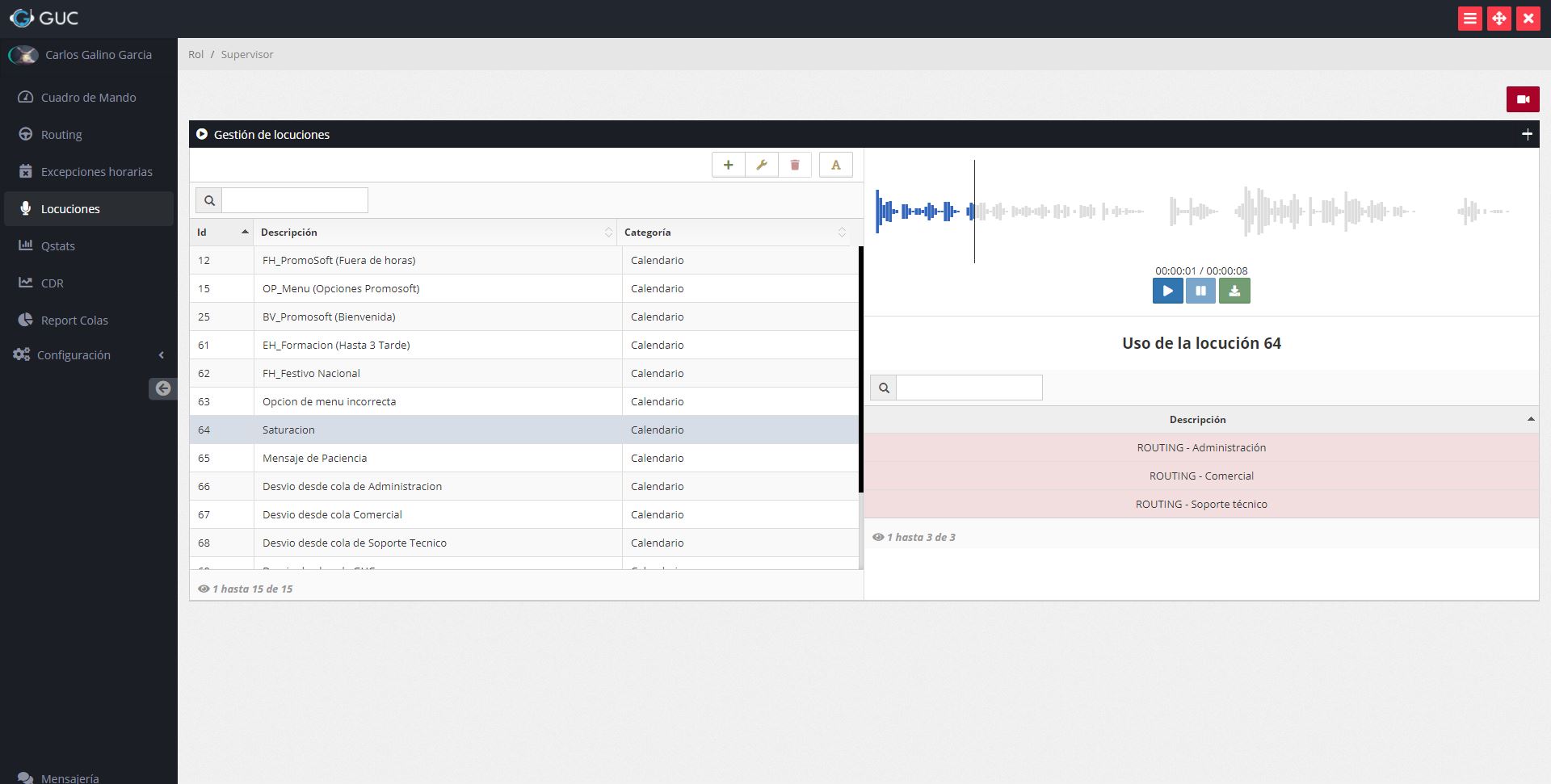The height and width of the screenshot is (784, 1551).
Task: Open the Cuadro de Mando dashboard
Action: pyautogui.click(x=88, y=97)
